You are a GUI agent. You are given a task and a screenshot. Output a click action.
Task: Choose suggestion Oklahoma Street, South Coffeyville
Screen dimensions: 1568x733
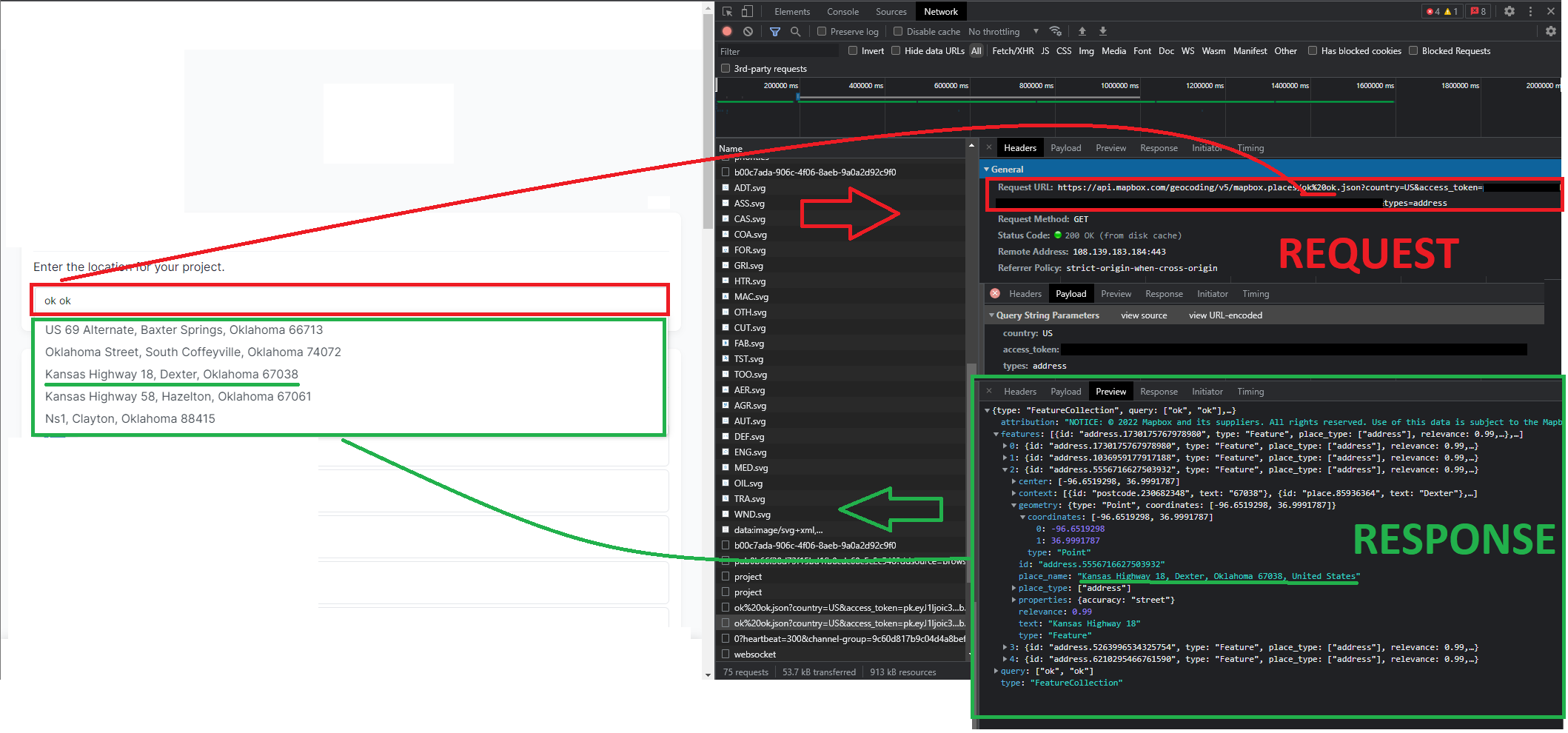coord(192,352)
